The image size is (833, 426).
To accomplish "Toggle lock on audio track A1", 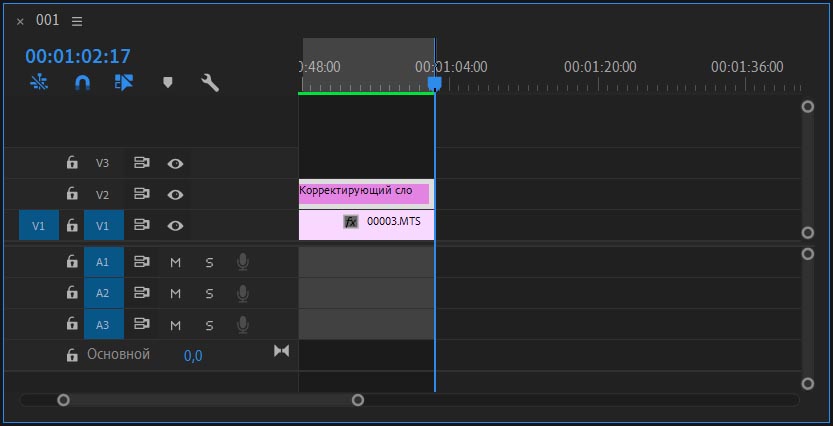I will click(x=72, y=261).
